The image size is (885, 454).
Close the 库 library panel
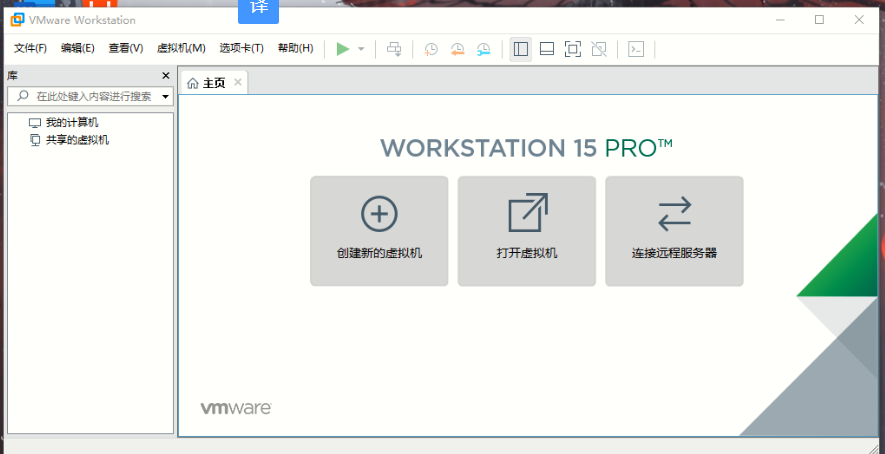[x=165, y=76]
